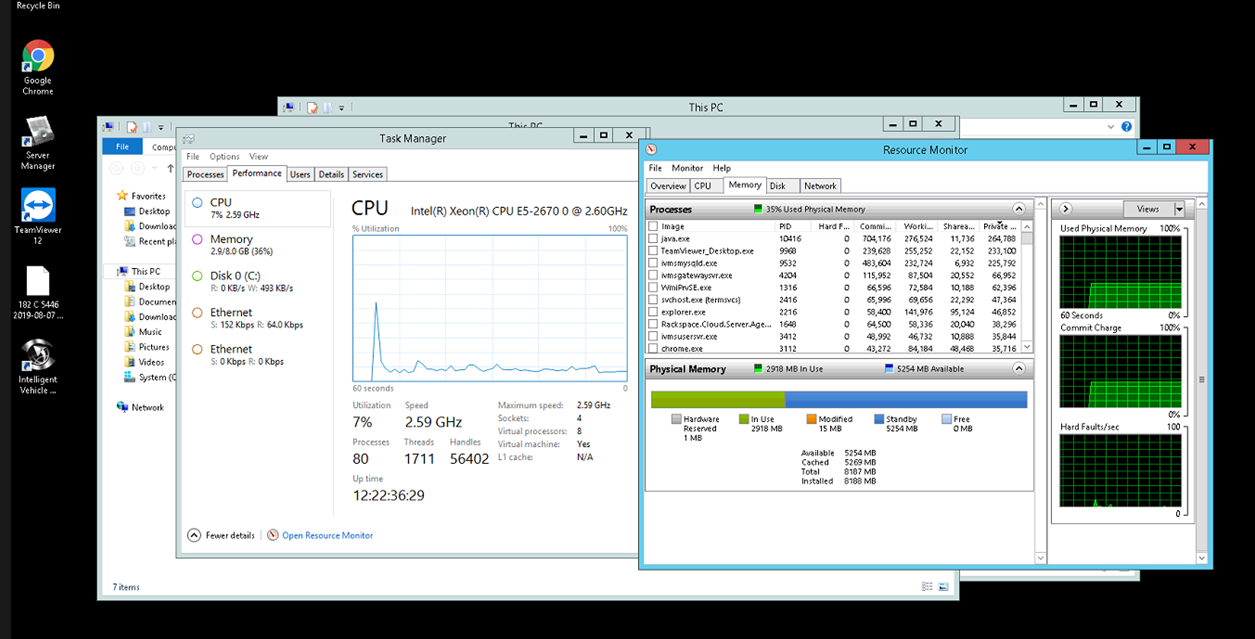This screenshot has height=639, width=1255.
Task: Click the details view icon in Explorer status bar
Action: (x=928, y=587)
